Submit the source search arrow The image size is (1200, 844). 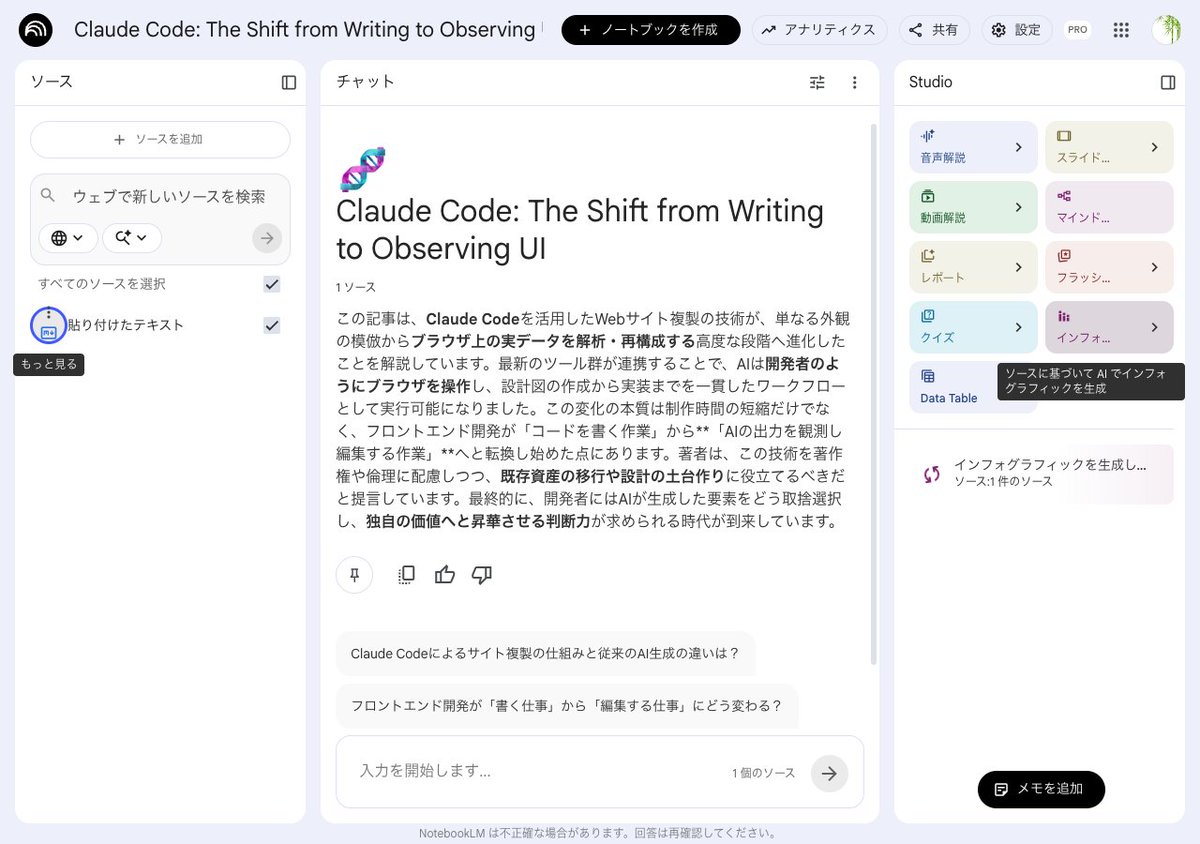[267, 238]
